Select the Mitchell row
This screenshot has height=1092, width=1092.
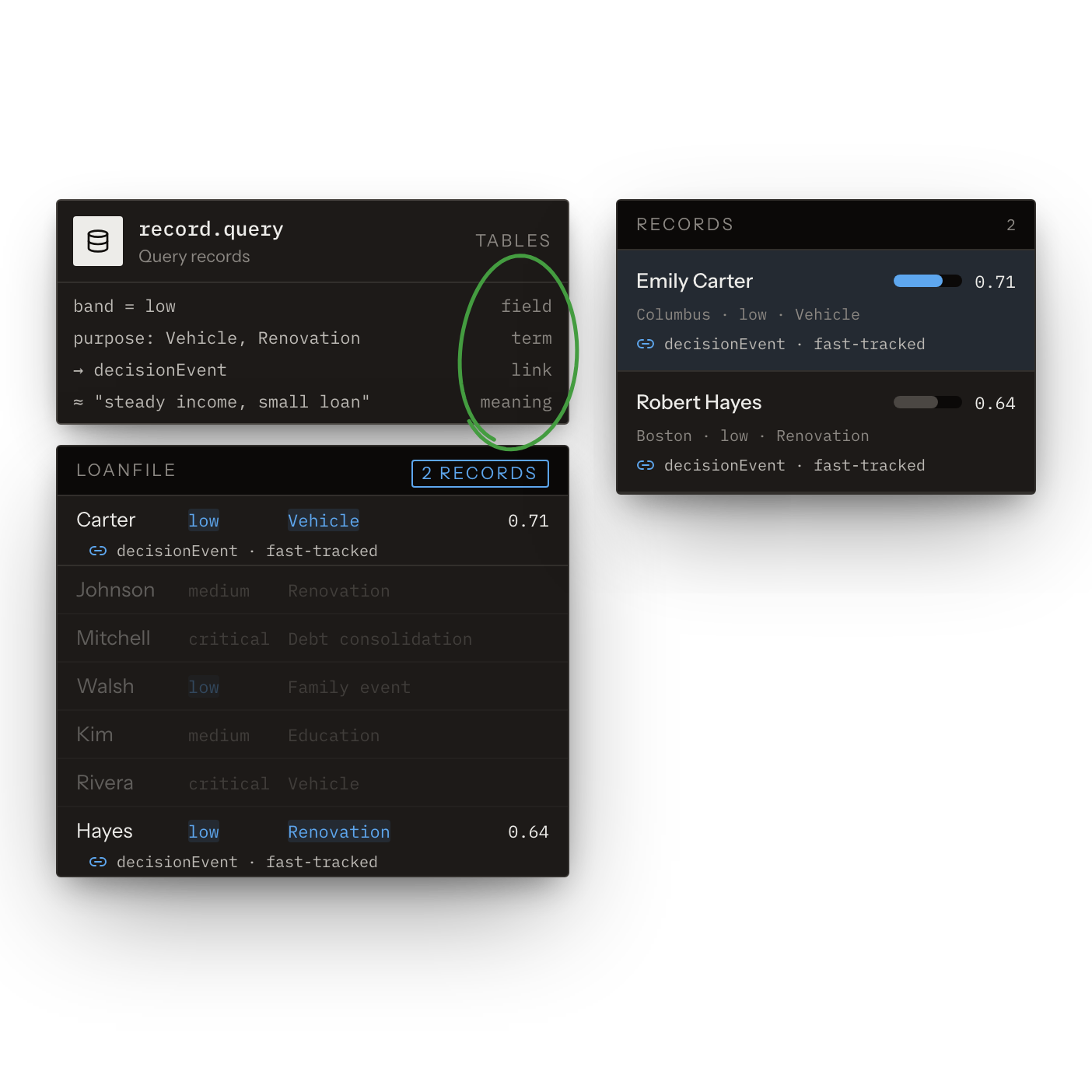(x=313, y=639)
